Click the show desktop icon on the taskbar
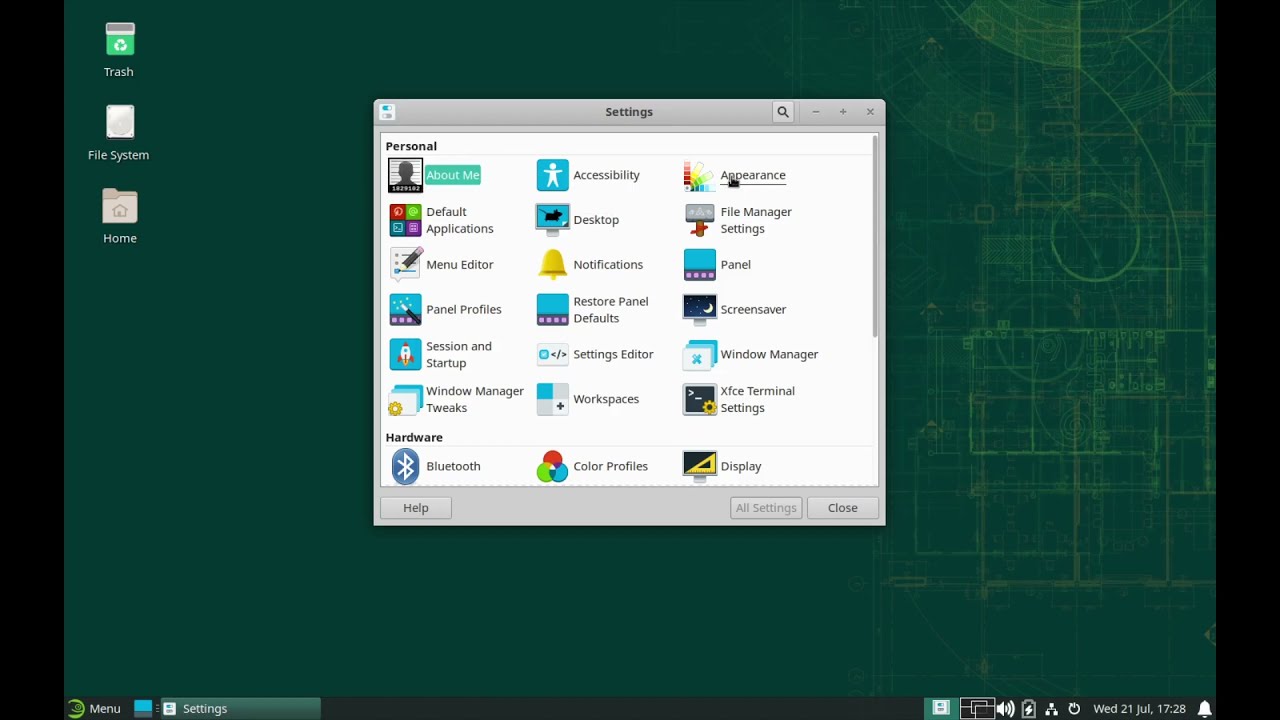1280x720 pixels. [143, 708]
